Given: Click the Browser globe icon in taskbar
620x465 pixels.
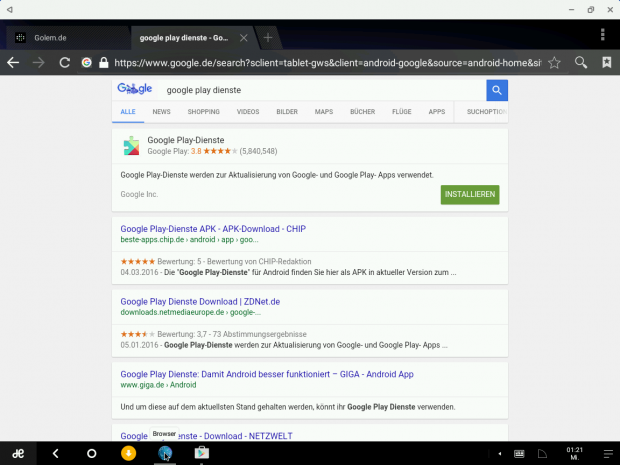Looking at the screenshot, I should coord(165,453).
